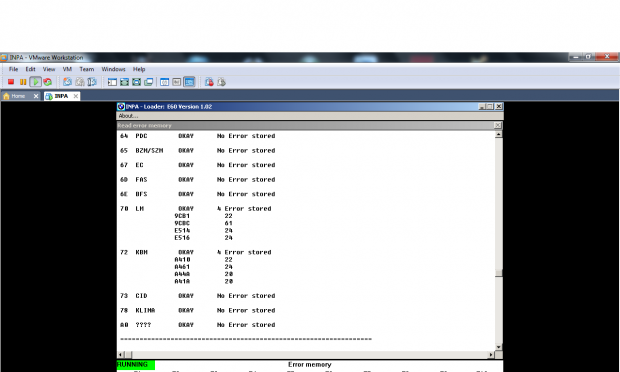
Task: Maximize the INPA Loader window
Action: click(x=490, y=106)
